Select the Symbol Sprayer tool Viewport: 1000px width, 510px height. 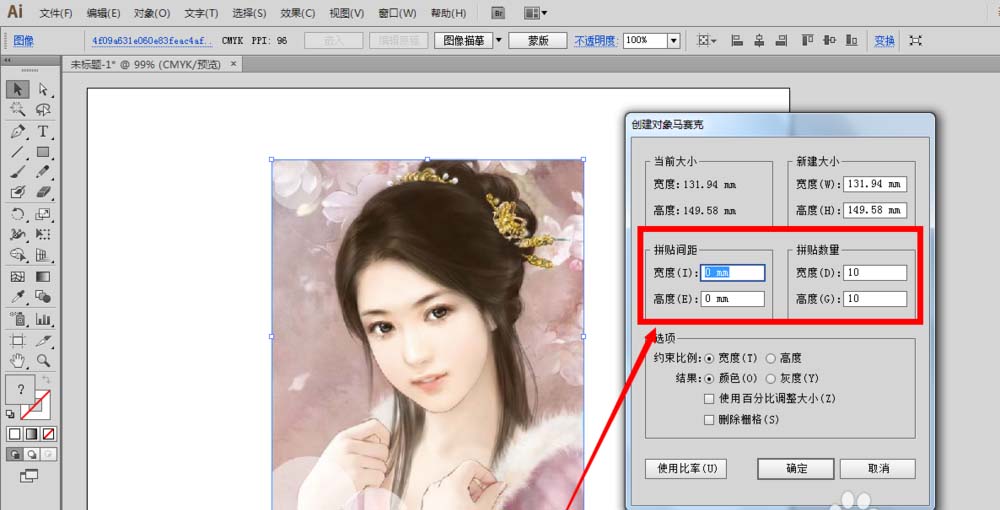tap(18, 319)
